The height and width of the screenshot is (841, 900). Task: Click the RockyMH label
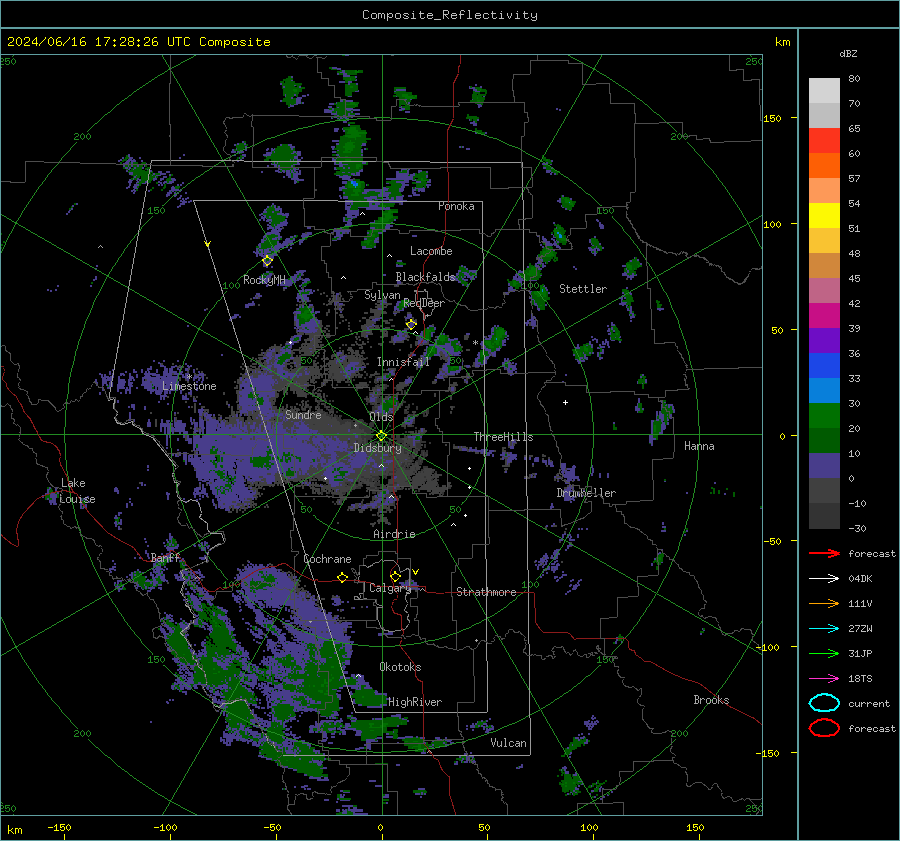[264, 280]
